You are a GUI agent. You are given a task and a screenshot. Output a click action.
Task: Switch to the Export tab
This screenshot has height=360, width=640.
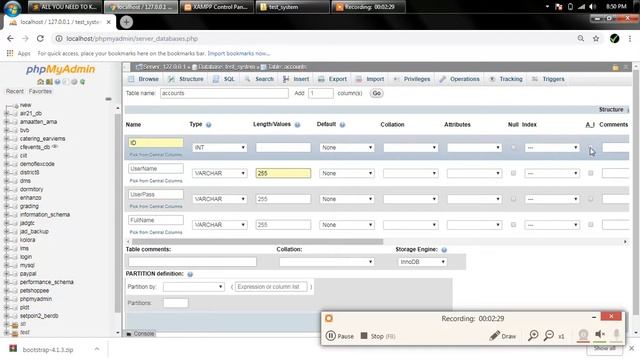click(333, 79)
